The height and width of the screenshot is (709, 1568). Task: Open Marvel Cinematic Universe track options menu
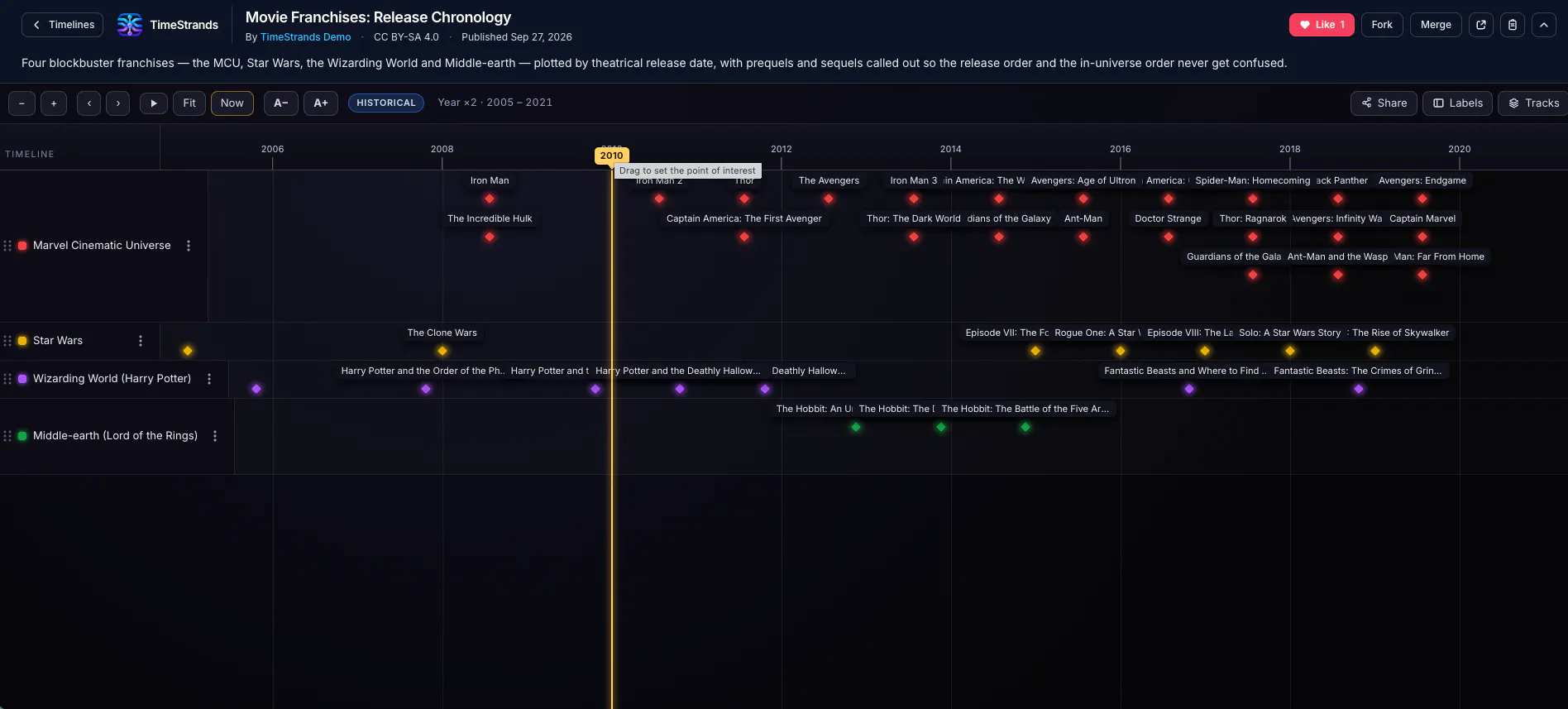189,246
